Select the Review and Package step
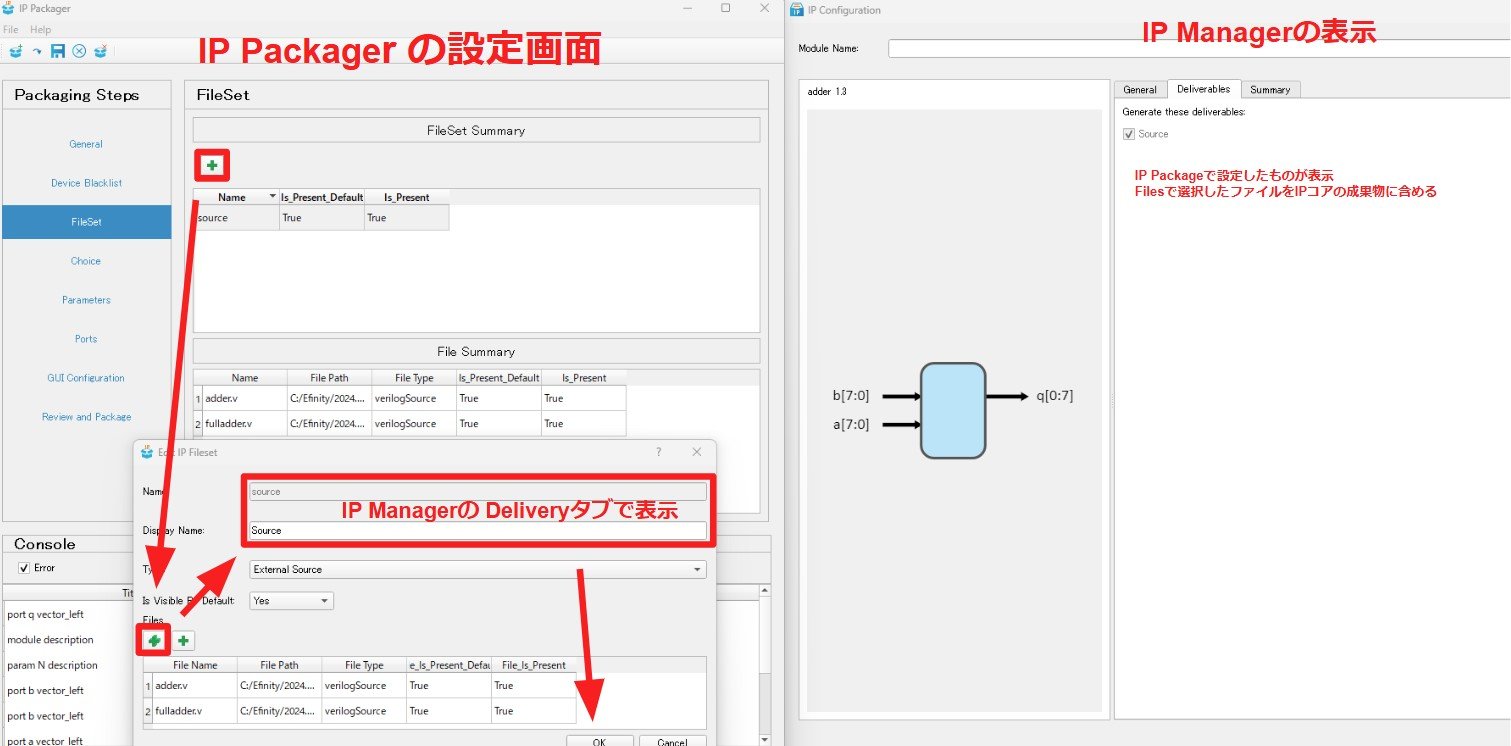The width and height of the screenshot is (1511, 746). click(x=86, y=417)
